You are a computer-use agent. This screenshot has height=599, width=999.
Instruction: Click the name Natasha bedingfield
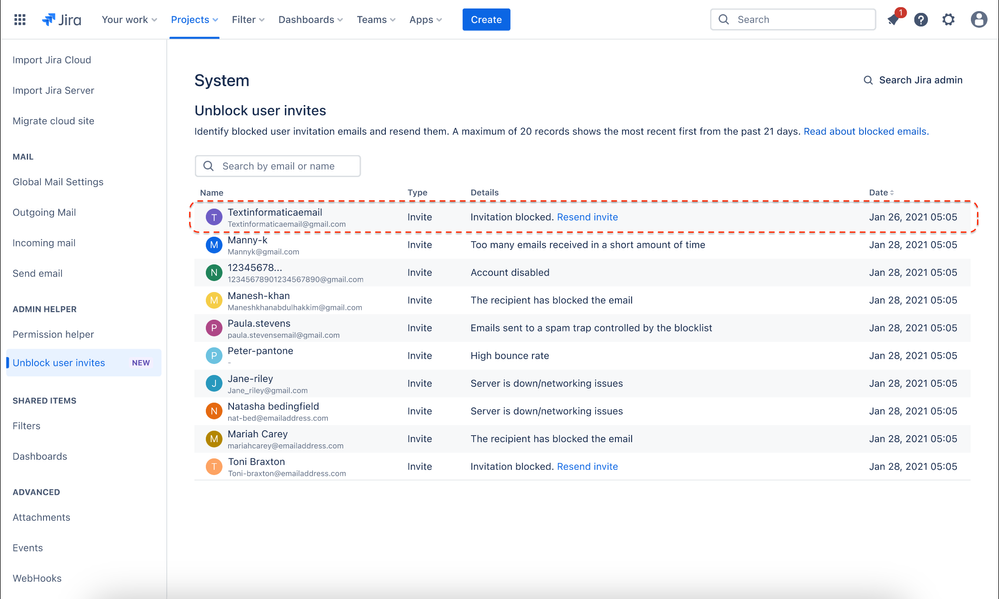coord(273,407)
